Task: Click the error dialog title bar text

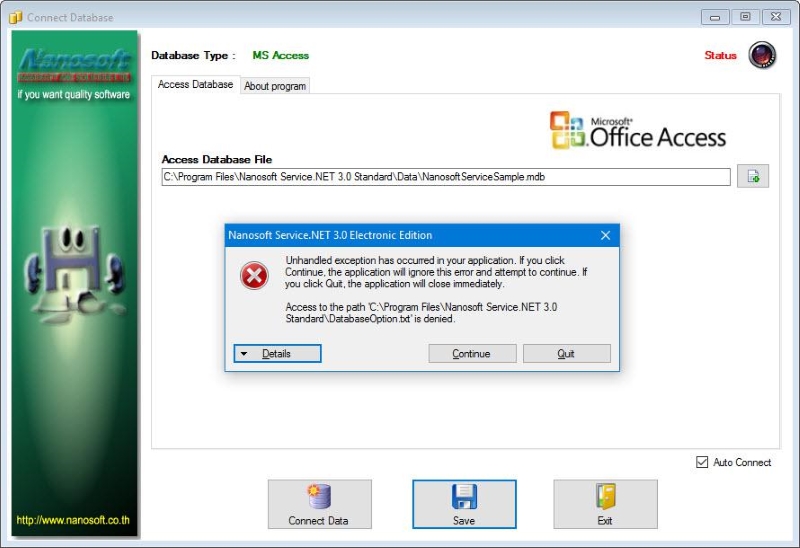Action: [x=330, y=235]
